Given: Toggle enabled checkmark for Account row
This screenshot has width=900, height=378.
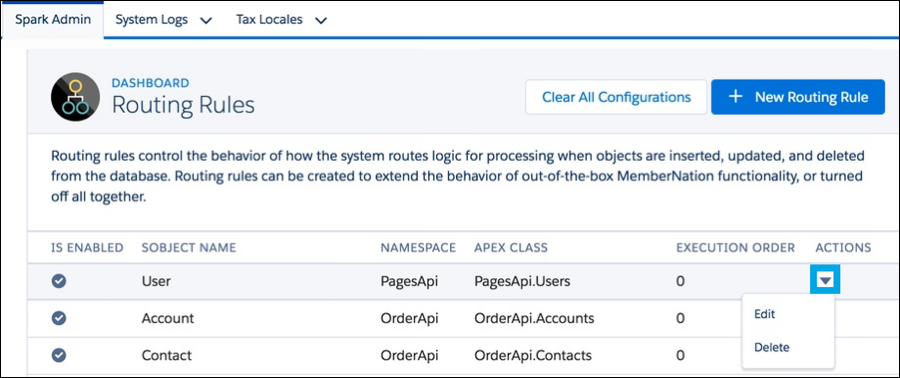Looking at the screenshot, I should click(x=59, y=318).
